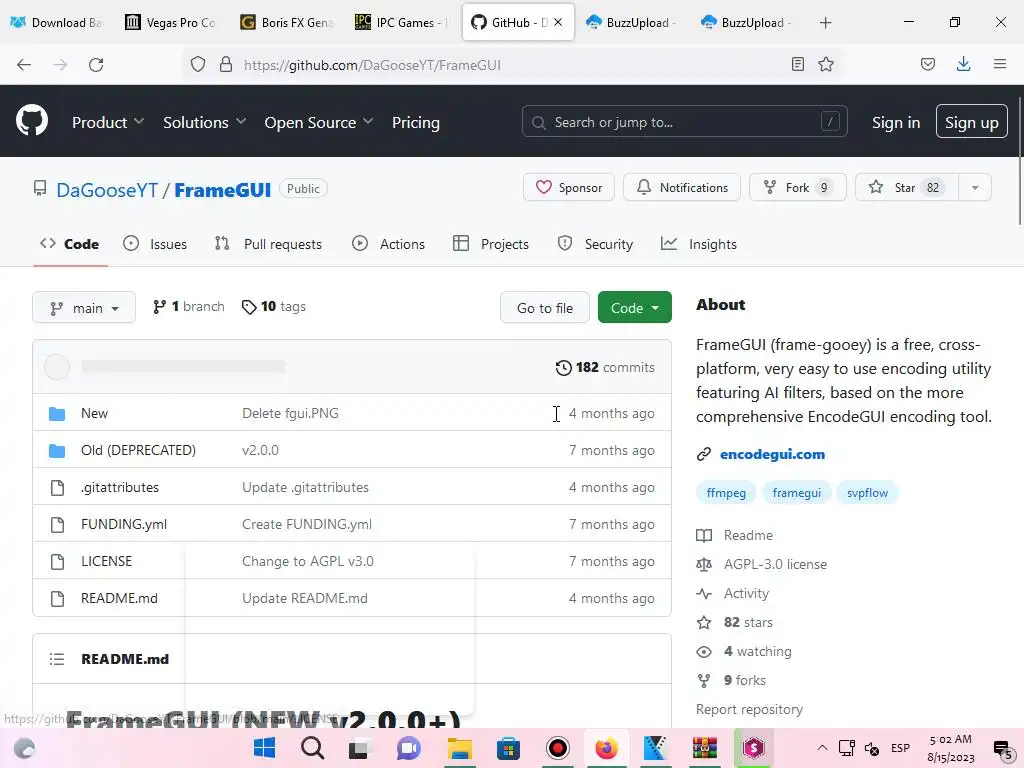Open the green Code dropdown button
The image size is (1024, 768).
pos(635,308)
